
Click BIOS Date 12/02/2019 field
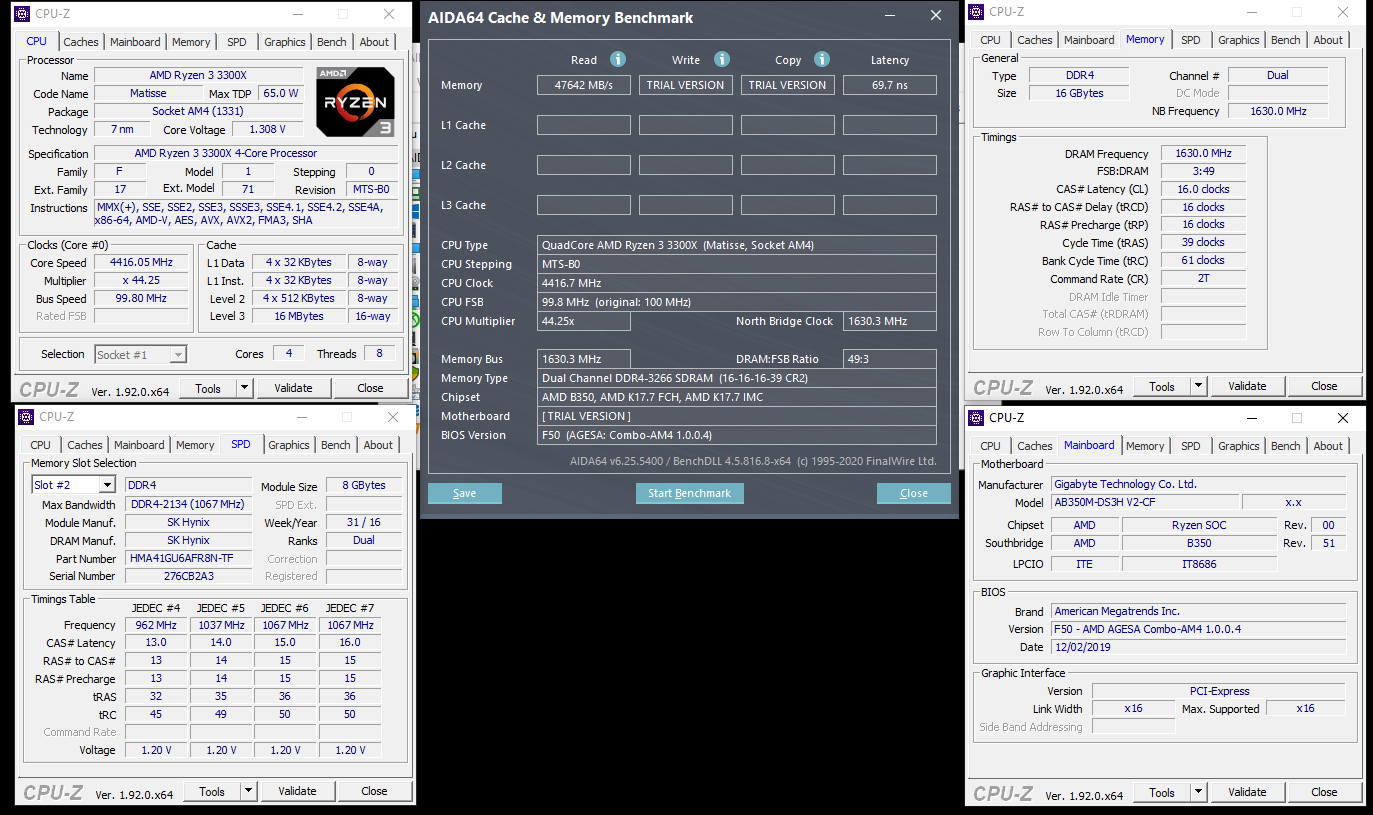click(1198, 647)
